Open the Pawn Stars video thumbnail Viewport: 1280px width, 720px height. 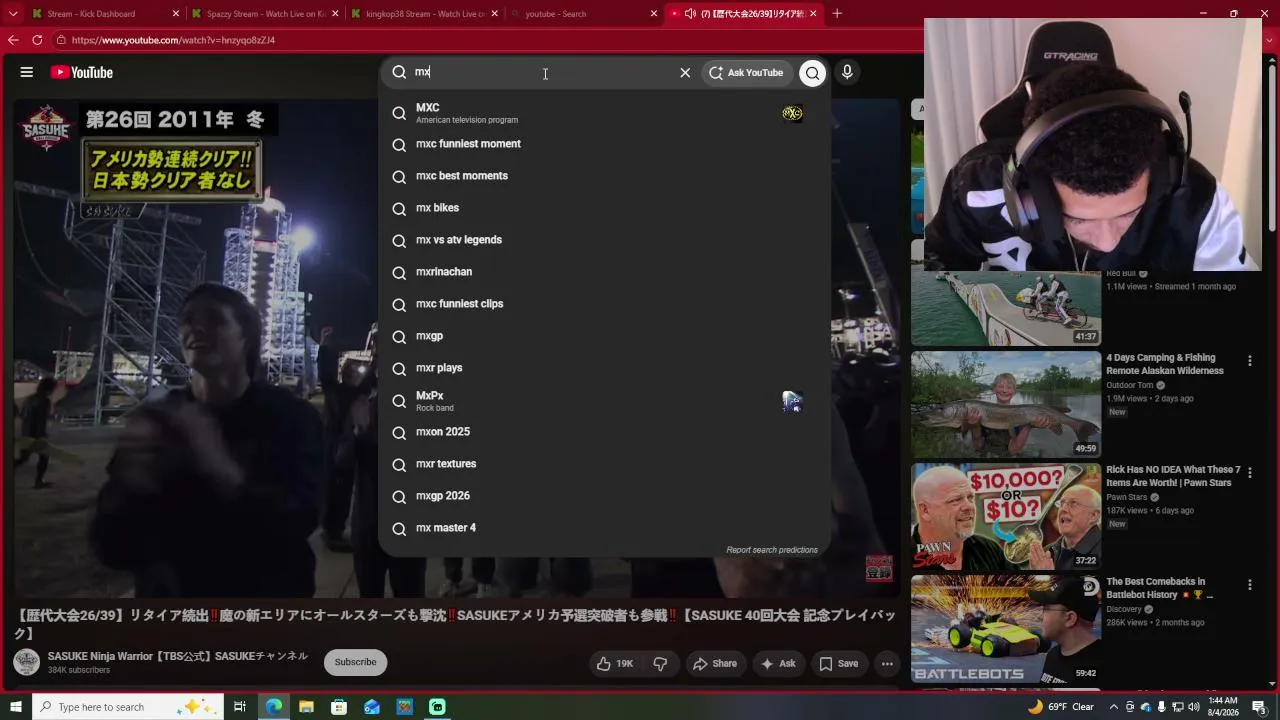pyautogui.click(x=1006, y=516)
